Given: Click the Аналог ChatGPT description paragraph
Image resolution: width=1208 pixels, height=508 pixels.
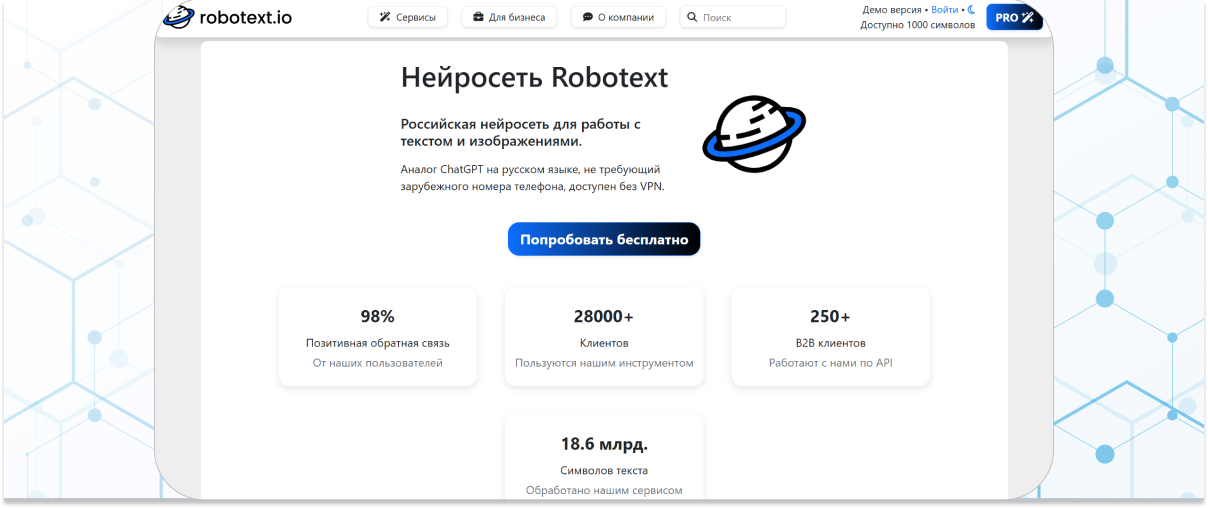Looking at the screenshot, I should coord(533,178).
